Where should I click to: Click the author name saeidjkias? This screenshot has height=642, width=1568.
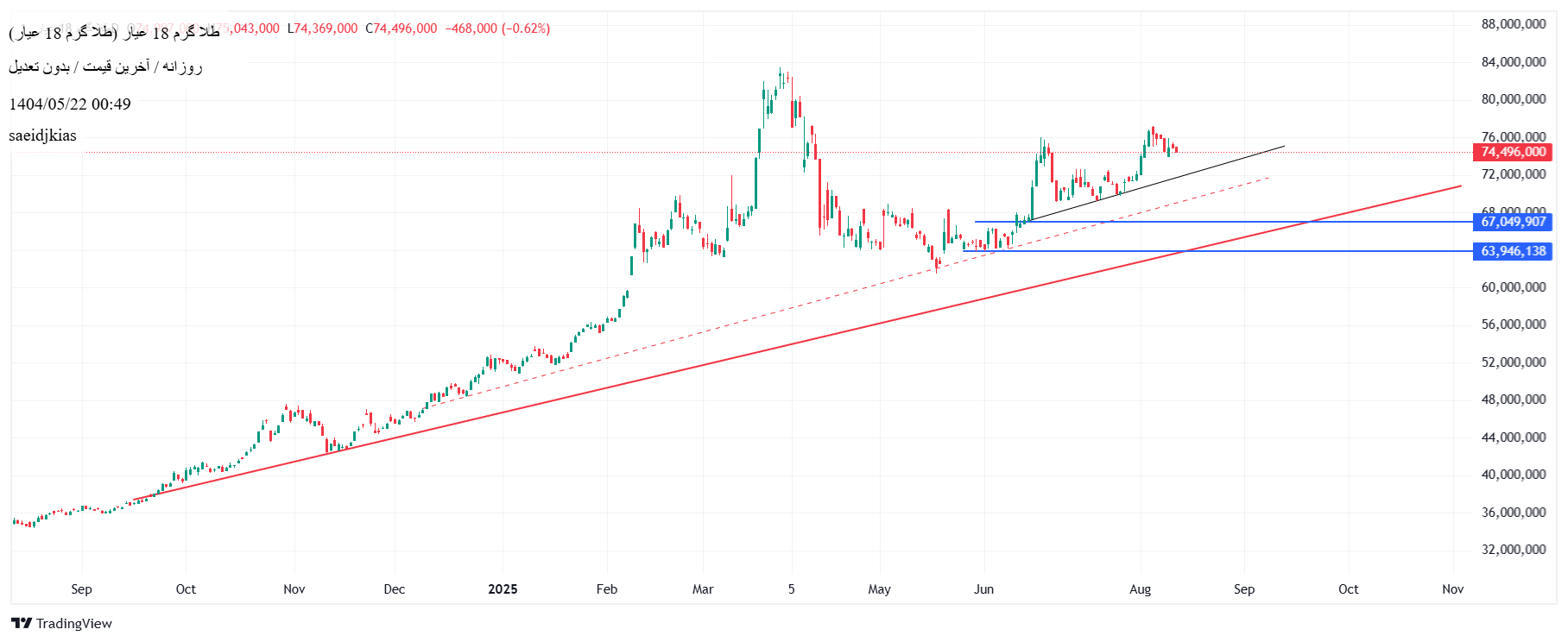point(42,135)
